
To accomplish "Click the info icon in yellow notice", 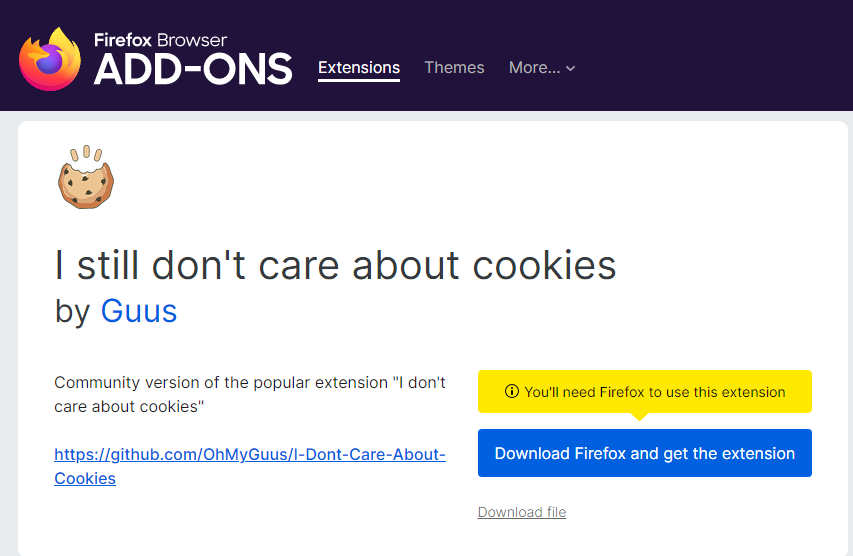I will tap(512, 392).
